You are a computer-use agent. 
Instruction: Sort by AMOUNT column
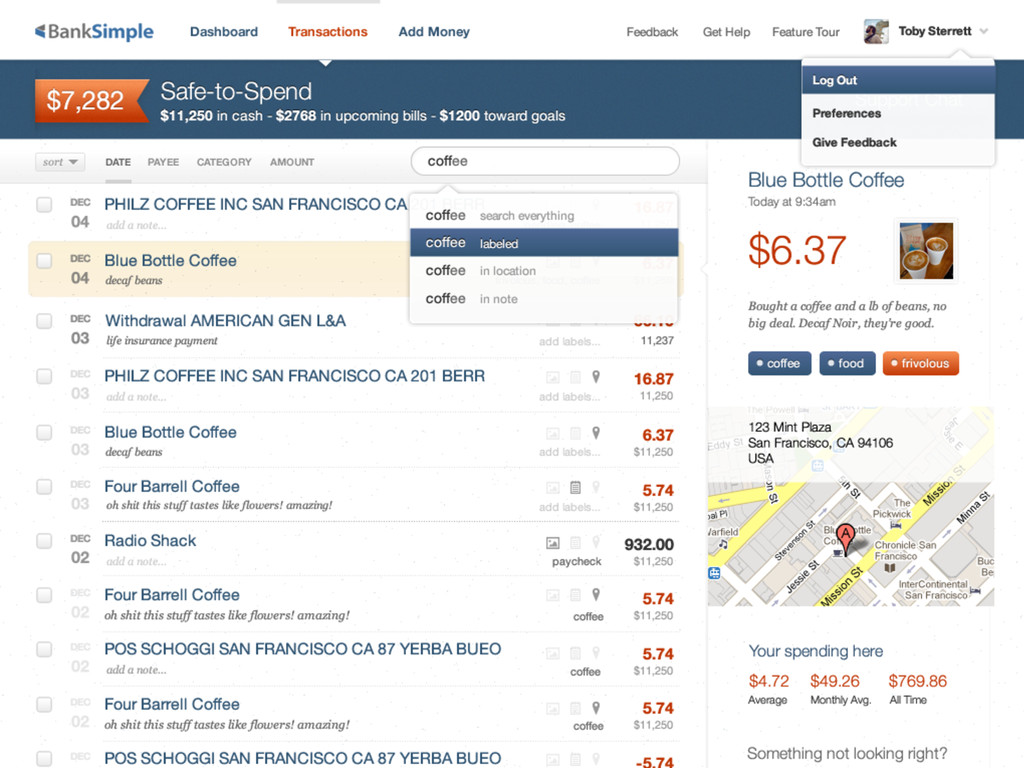292,162
